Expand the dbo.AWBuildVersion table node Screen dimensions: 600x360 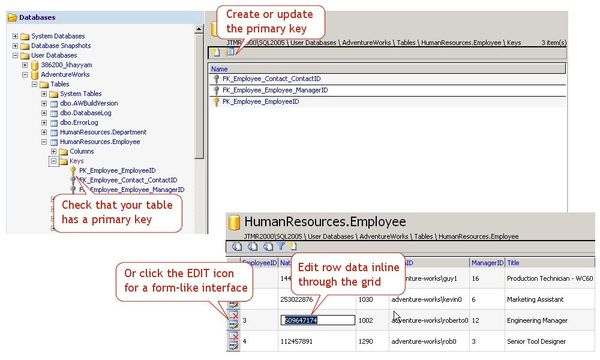(x=44, y=103)
